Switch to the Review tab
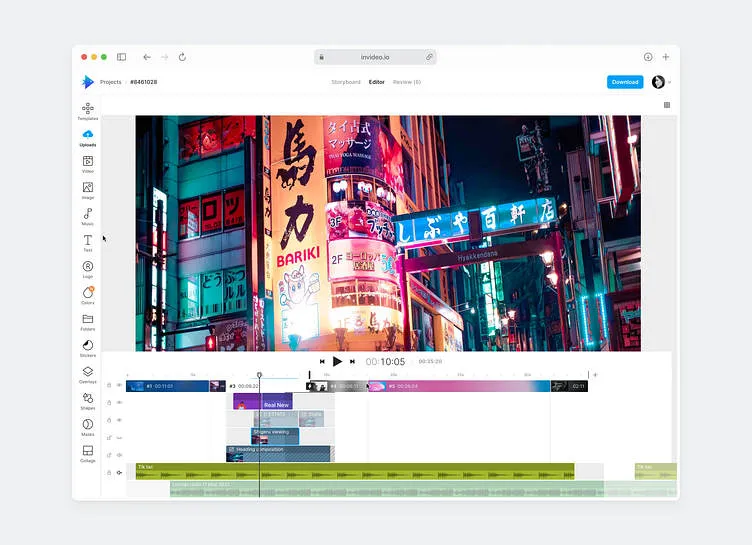Screen dimensions: 752x545 (407, 82)
